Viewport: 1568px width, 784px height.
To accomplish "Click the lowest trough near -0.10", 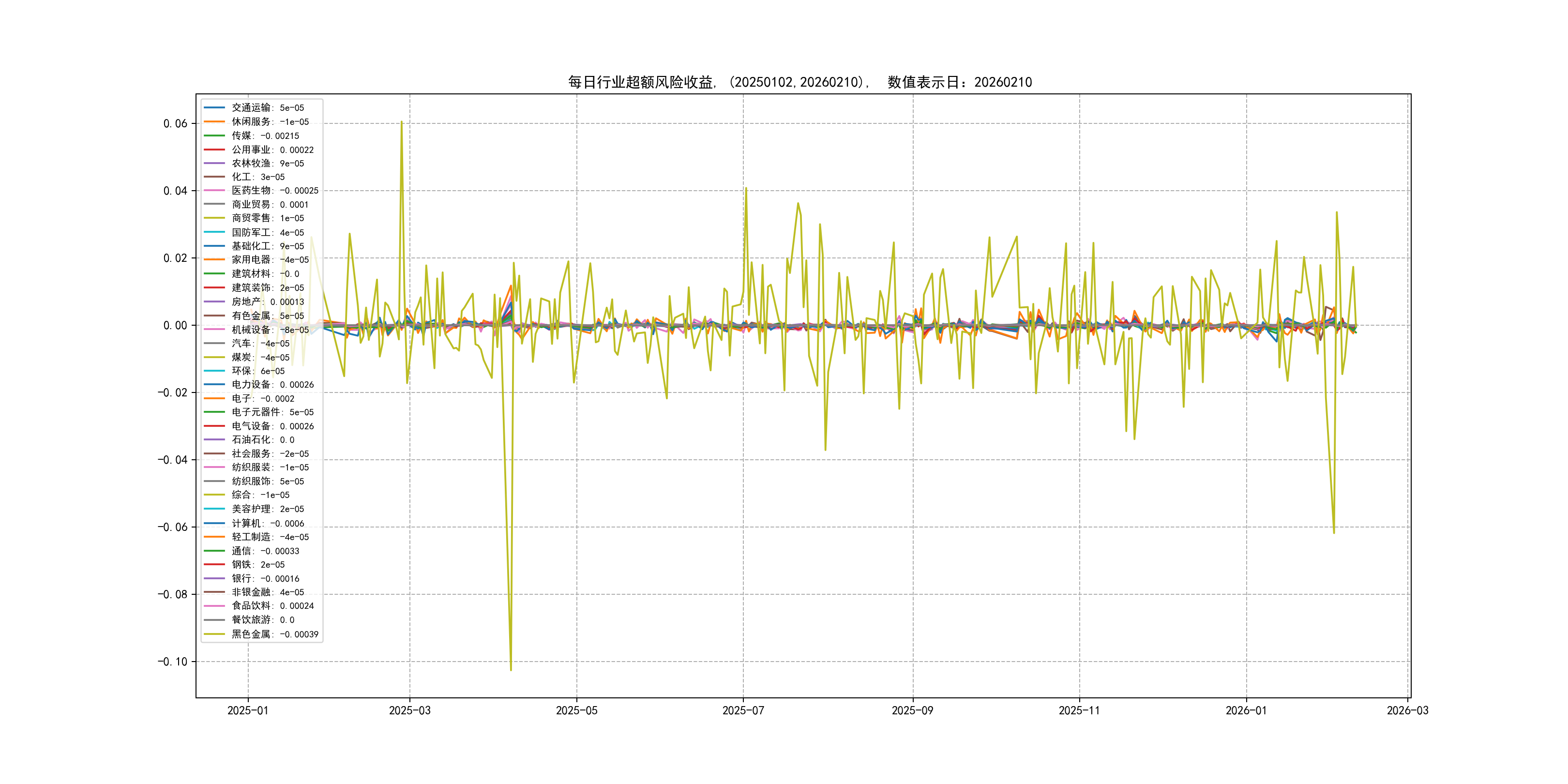I will tap(511, 670).
